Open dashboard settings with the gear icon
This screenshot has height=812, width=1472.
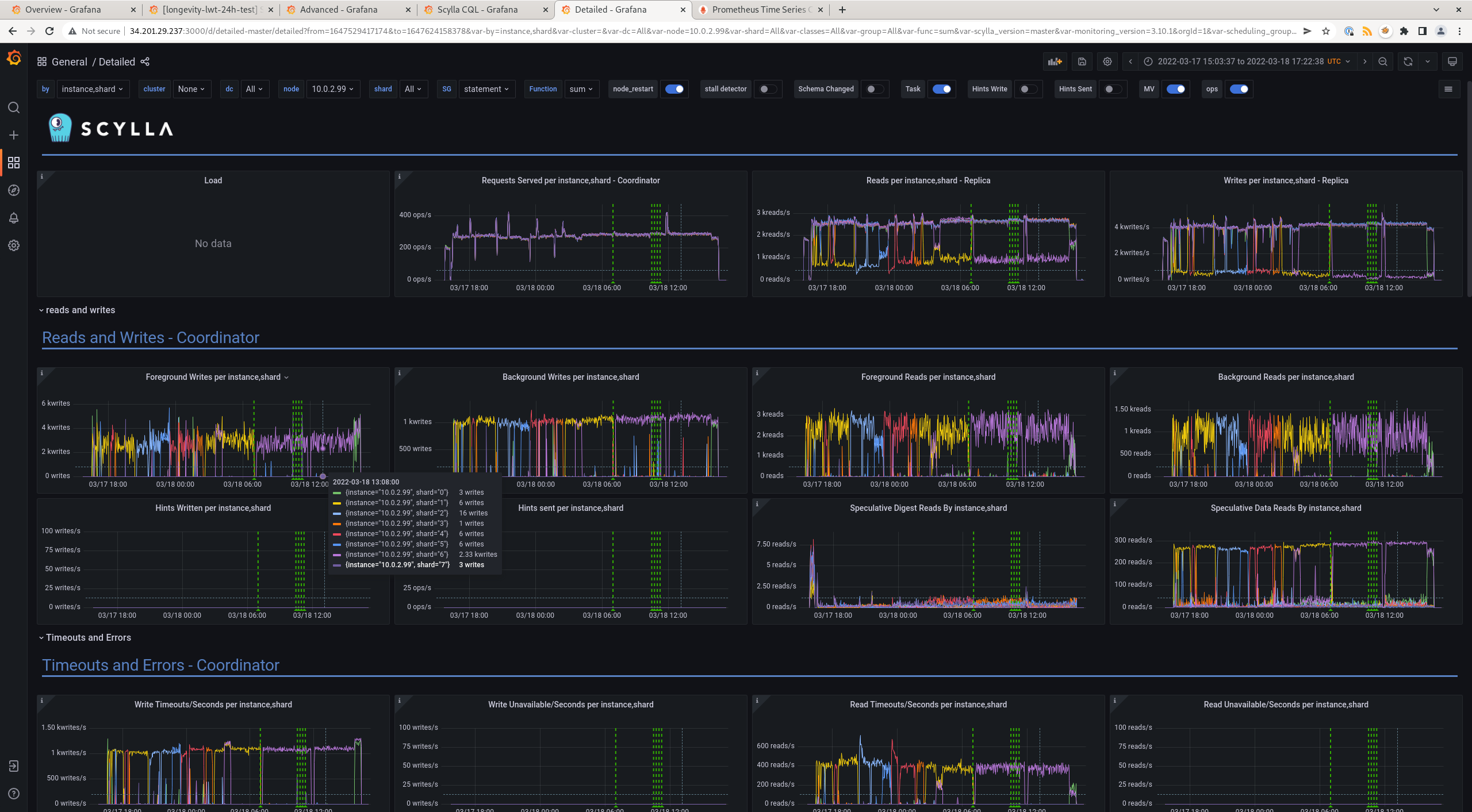click(x=1107, y=61)
